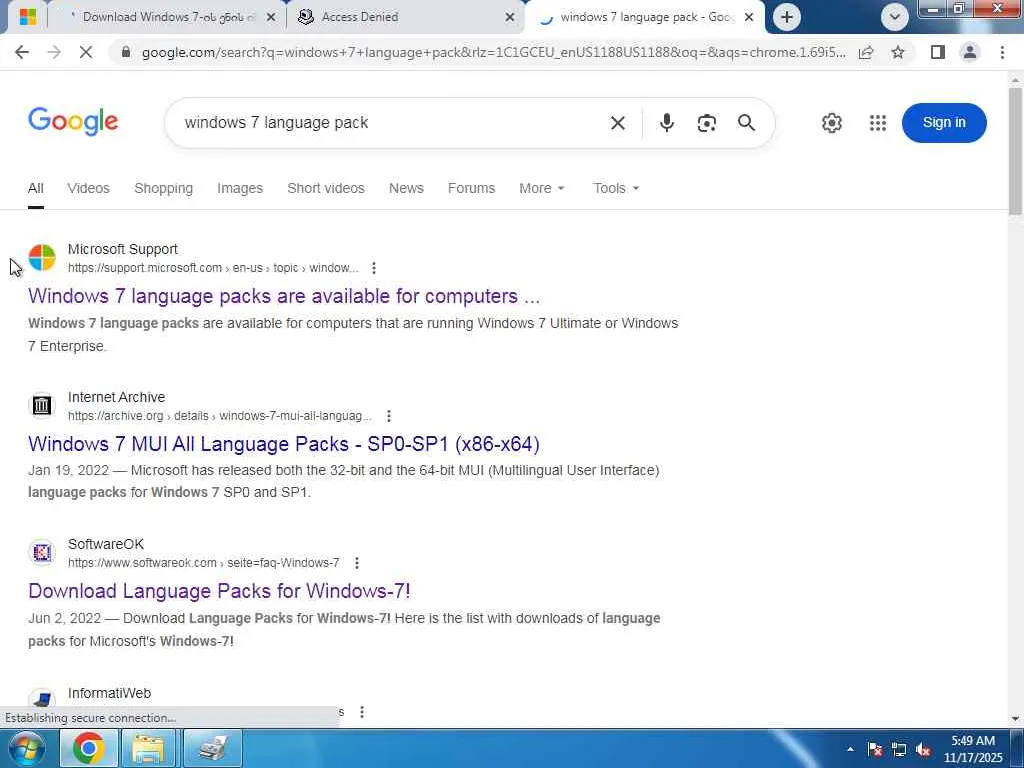Screen dimensions: 1024x768
Task: Switch to the 'Download Windows 7' browser tab
Action: click(168, 17)
